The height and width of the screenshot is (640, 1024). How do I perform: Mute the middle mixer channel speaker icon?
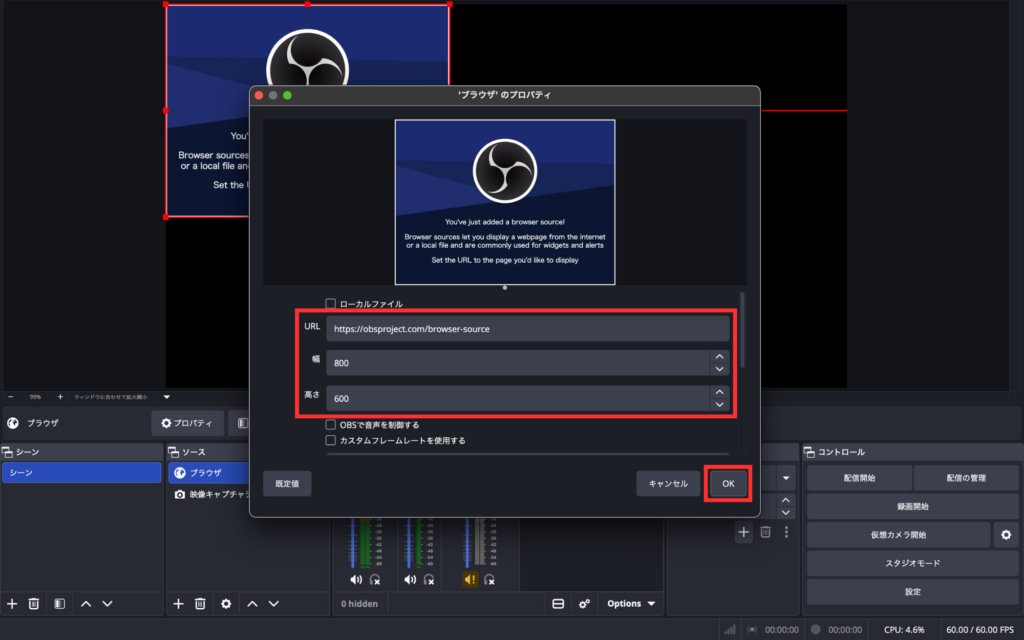coord(410,579)
